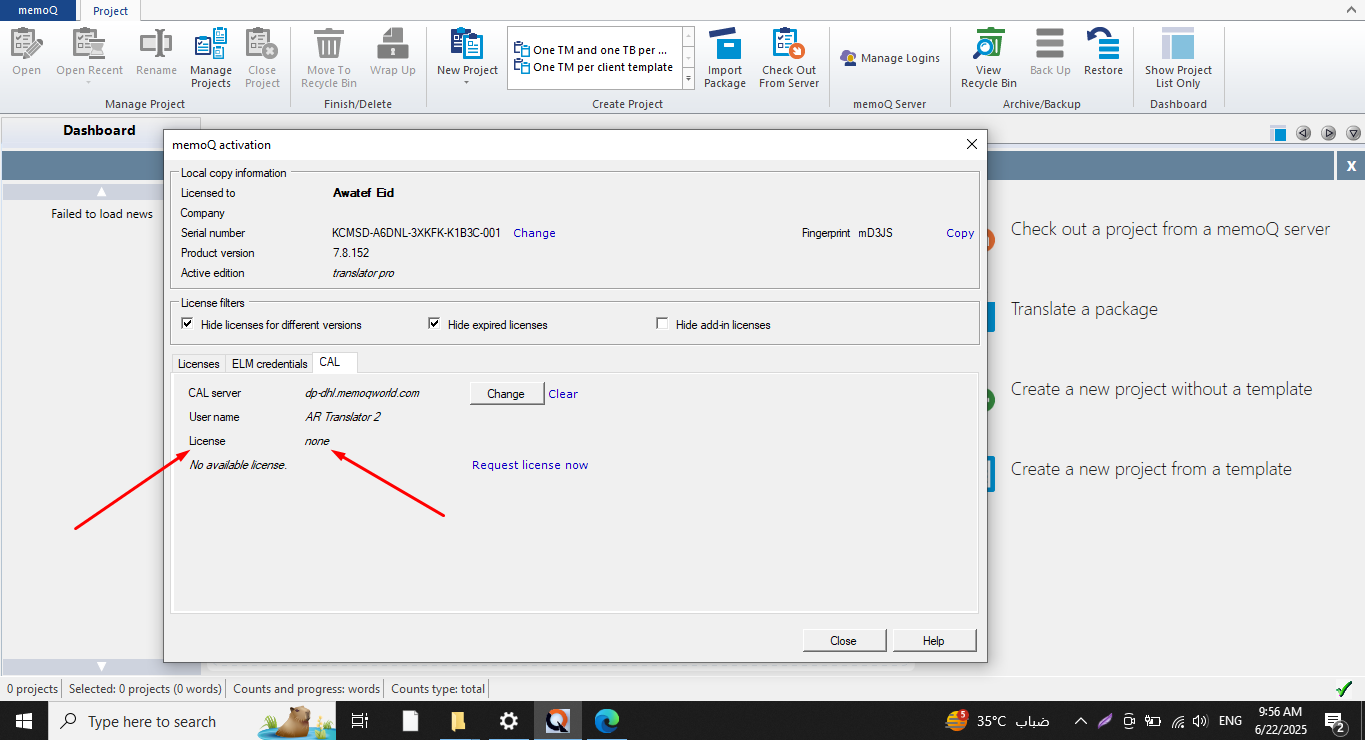The height and width of the screenshot is (740, 1365).
Task: Click the previous arrow in dashboard header
Action: pos(1303,133)
